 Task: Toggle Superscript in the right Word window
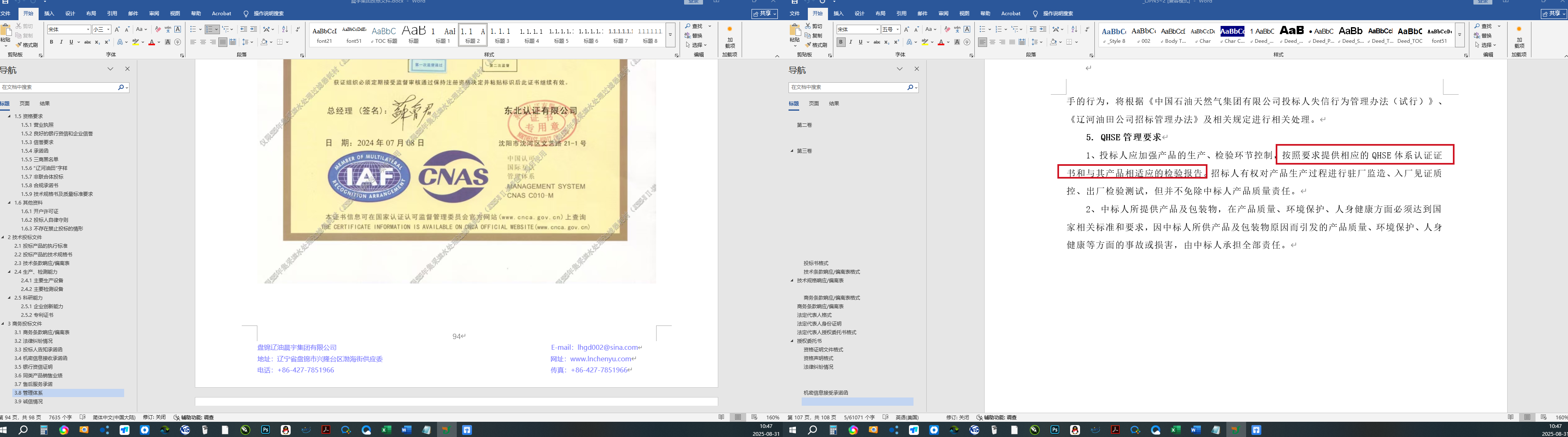tap(896, 42)
